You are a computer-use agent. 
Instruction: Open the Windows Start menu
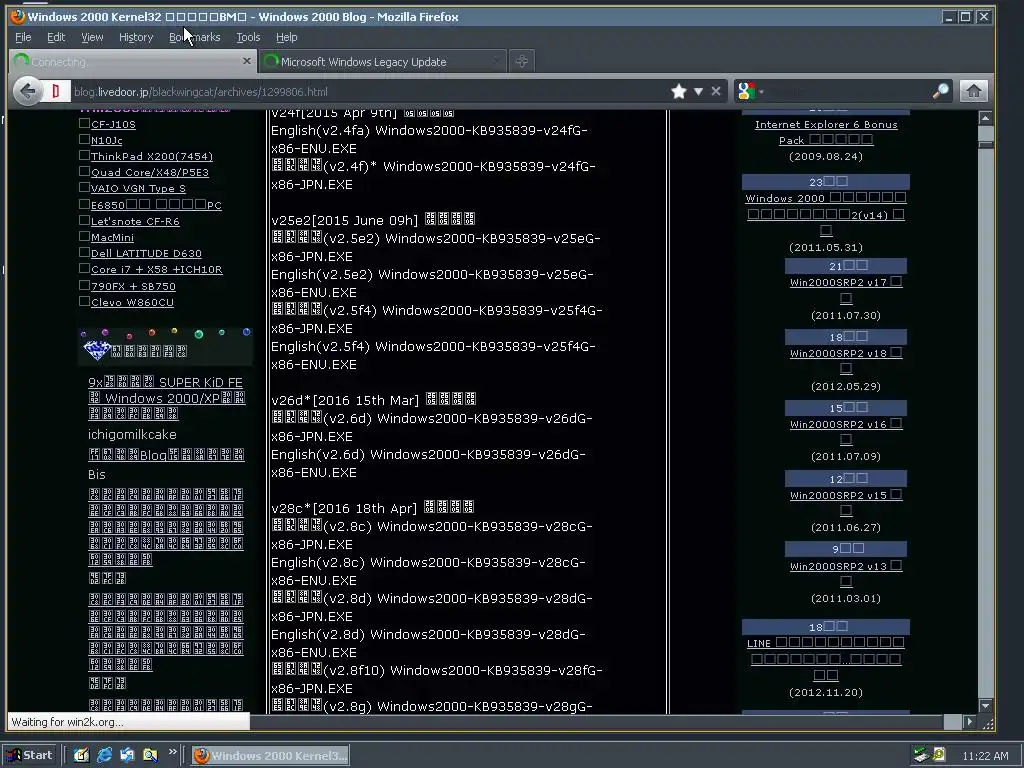coord(30,755)
